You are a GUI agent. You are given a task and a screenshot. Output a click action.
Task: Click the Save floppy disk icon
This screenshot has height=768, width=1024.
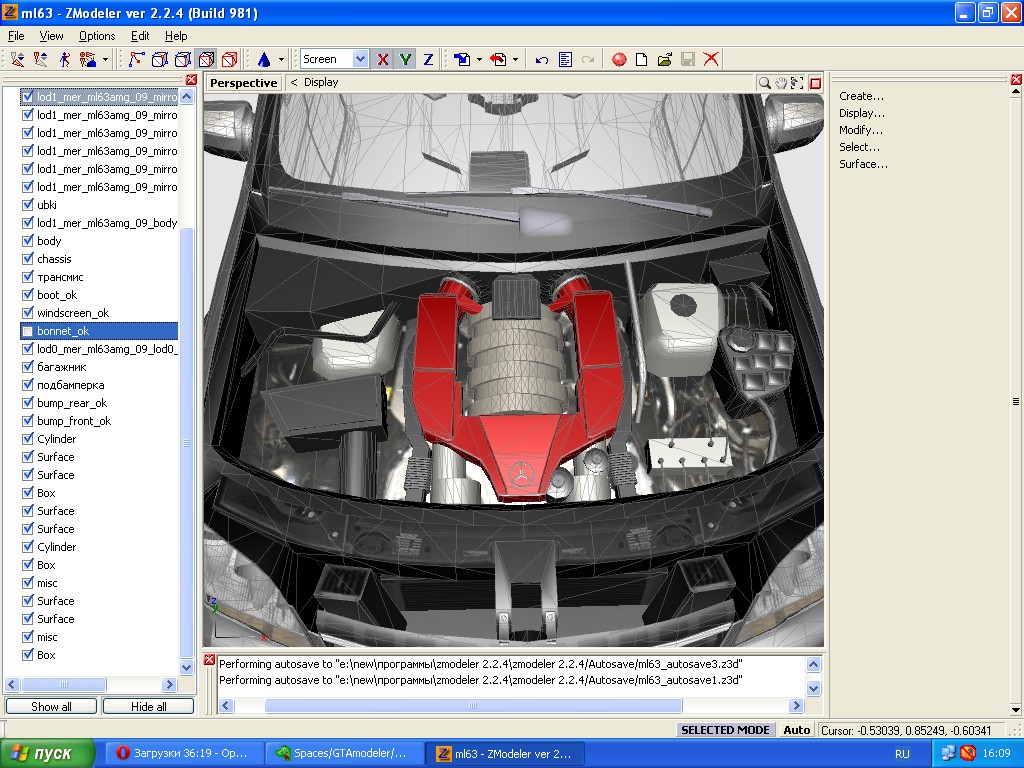[688, 59]
